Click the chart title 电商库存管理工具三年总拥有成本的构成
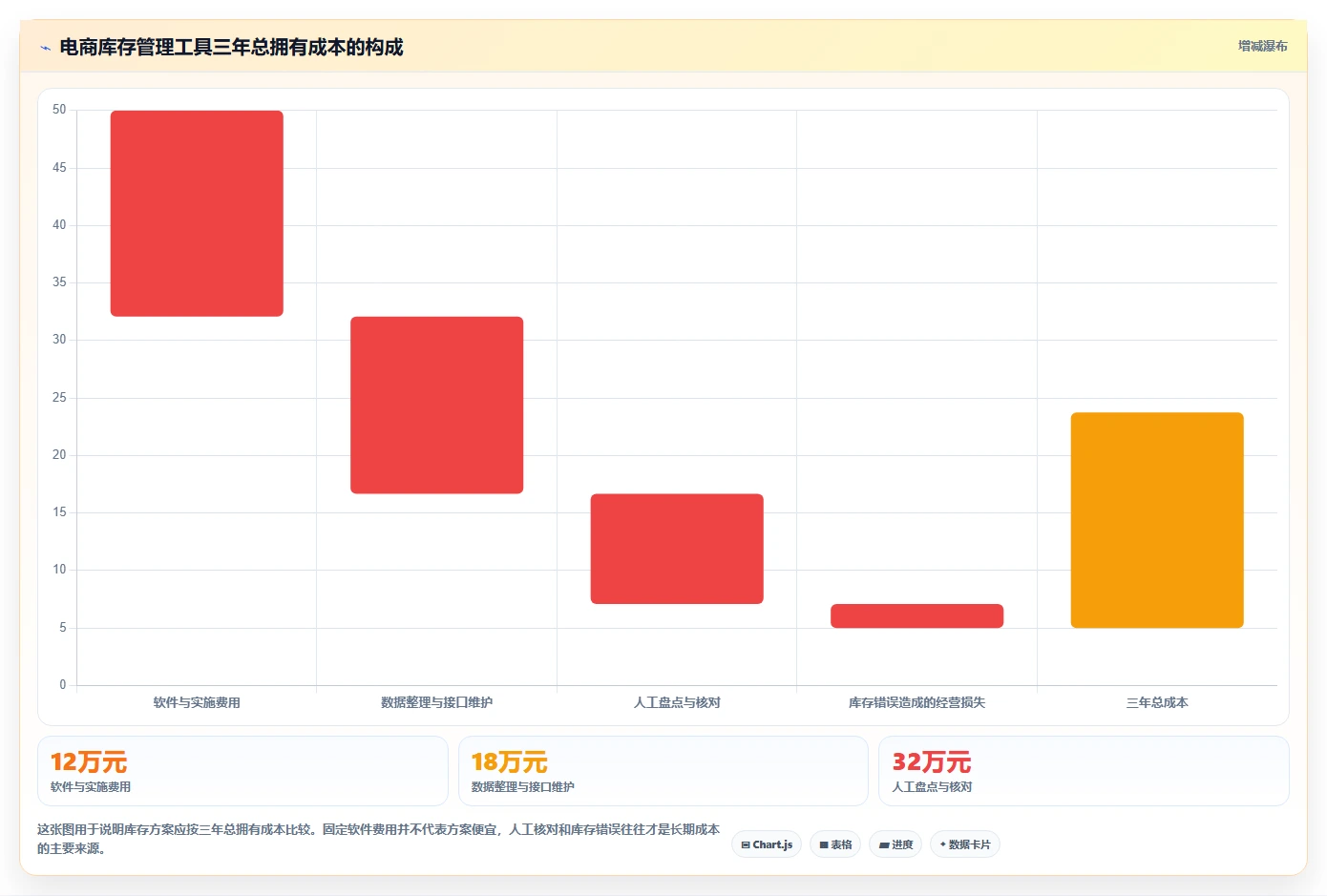Image resolution: width=1327 pixels, height=896 pixels. 231,47
